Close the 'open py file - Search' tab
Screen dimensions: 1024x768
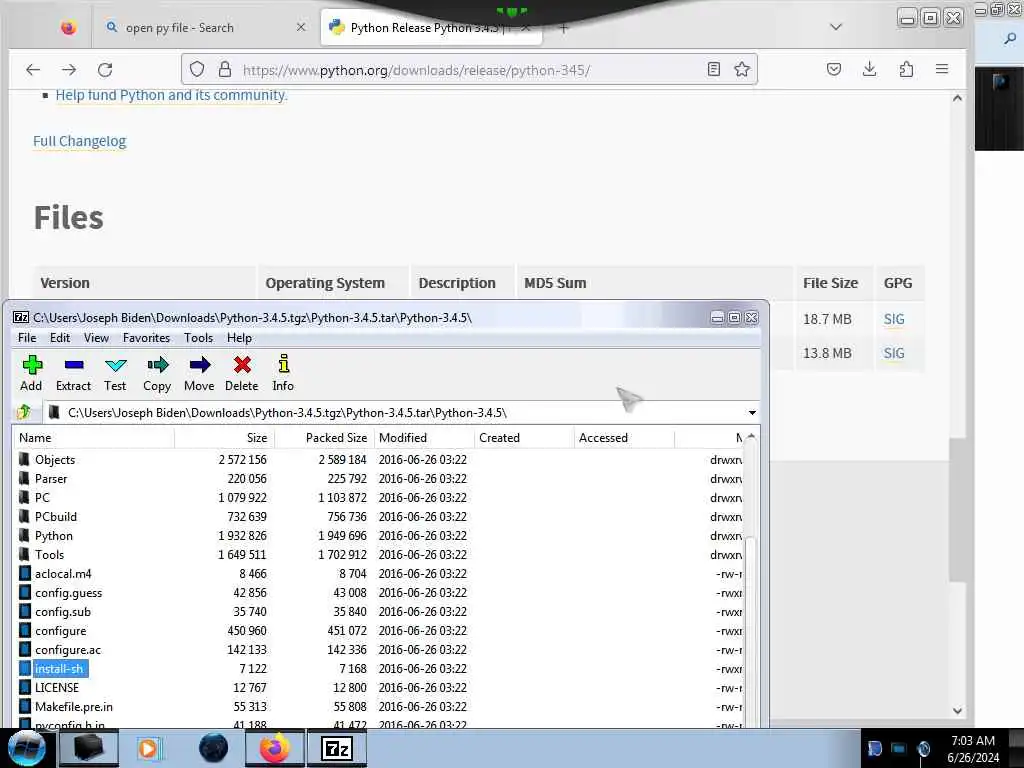click(300, 27)
